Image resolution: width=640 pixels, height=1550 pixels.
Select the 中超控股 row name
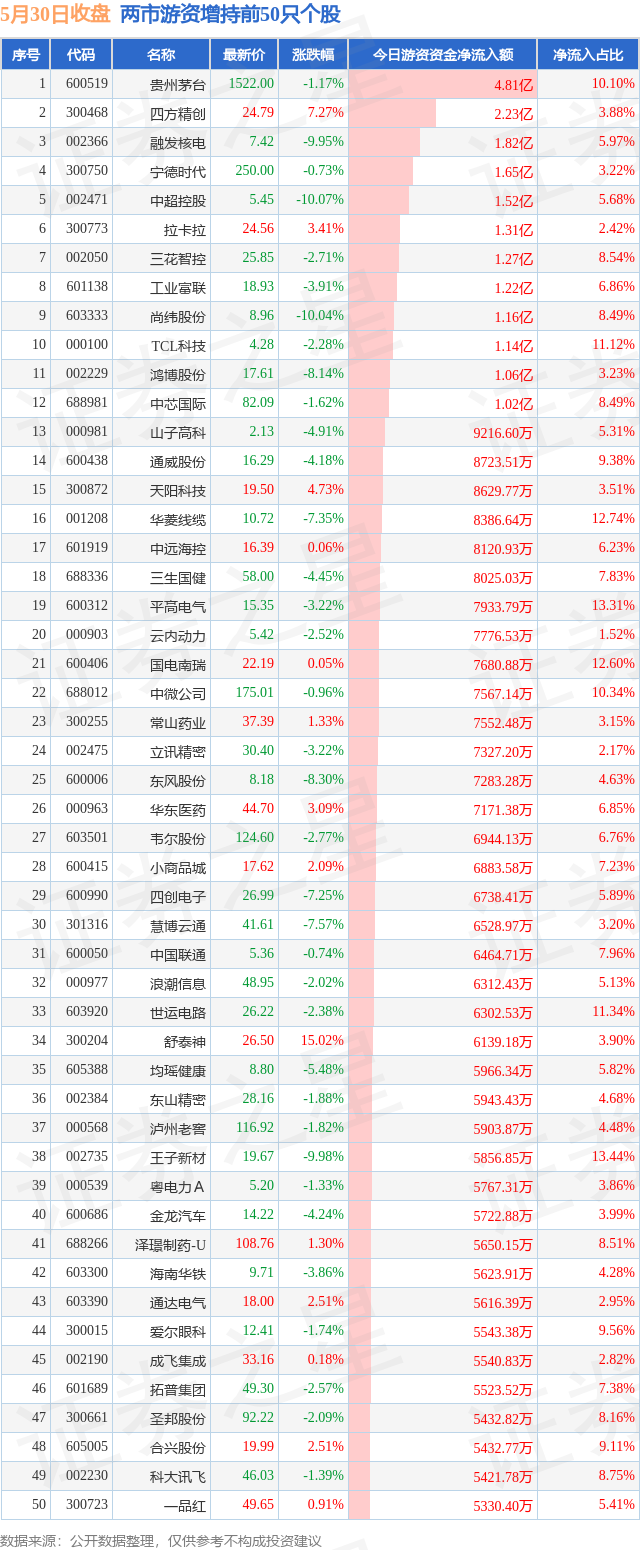tap(178, 201)
